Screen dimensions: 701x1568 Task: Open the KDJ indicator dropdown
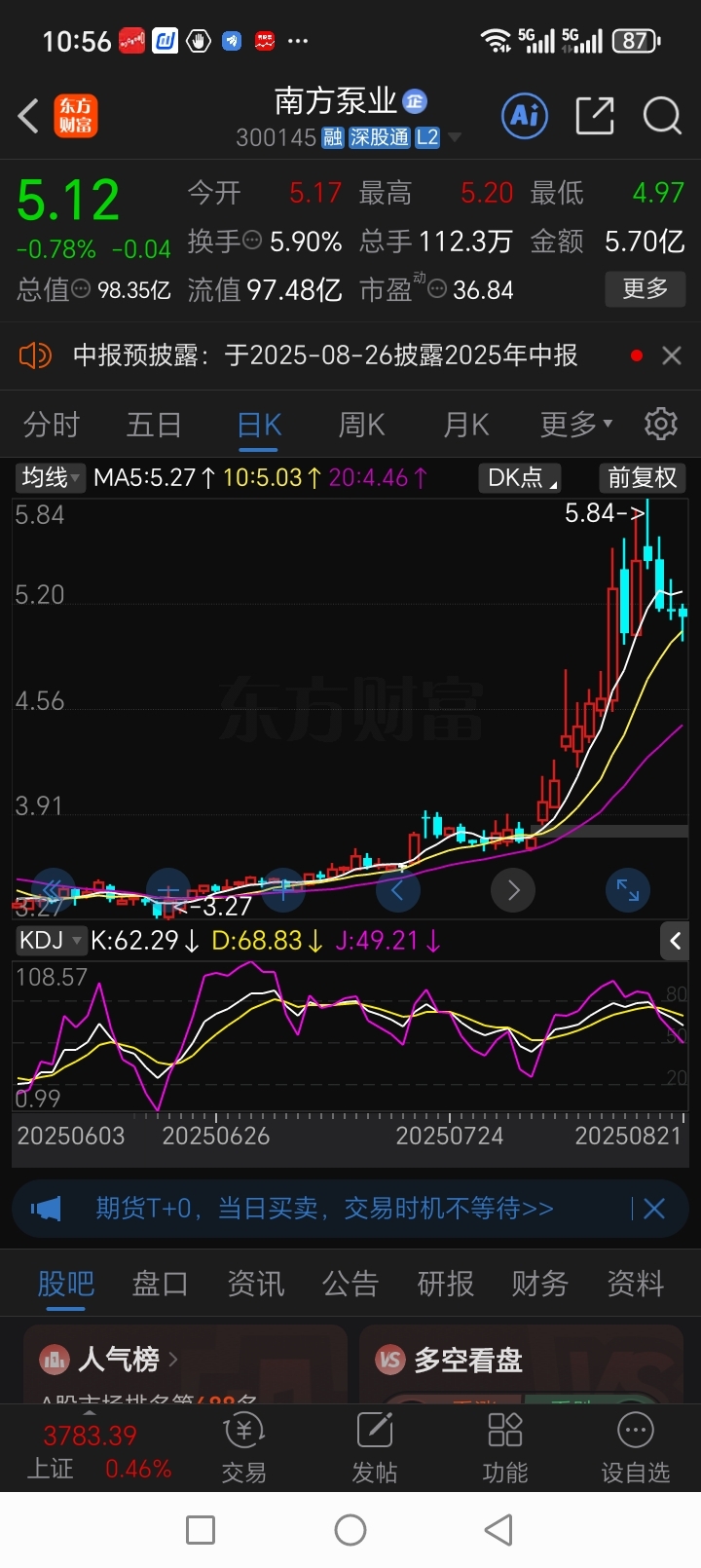point(51,941)
